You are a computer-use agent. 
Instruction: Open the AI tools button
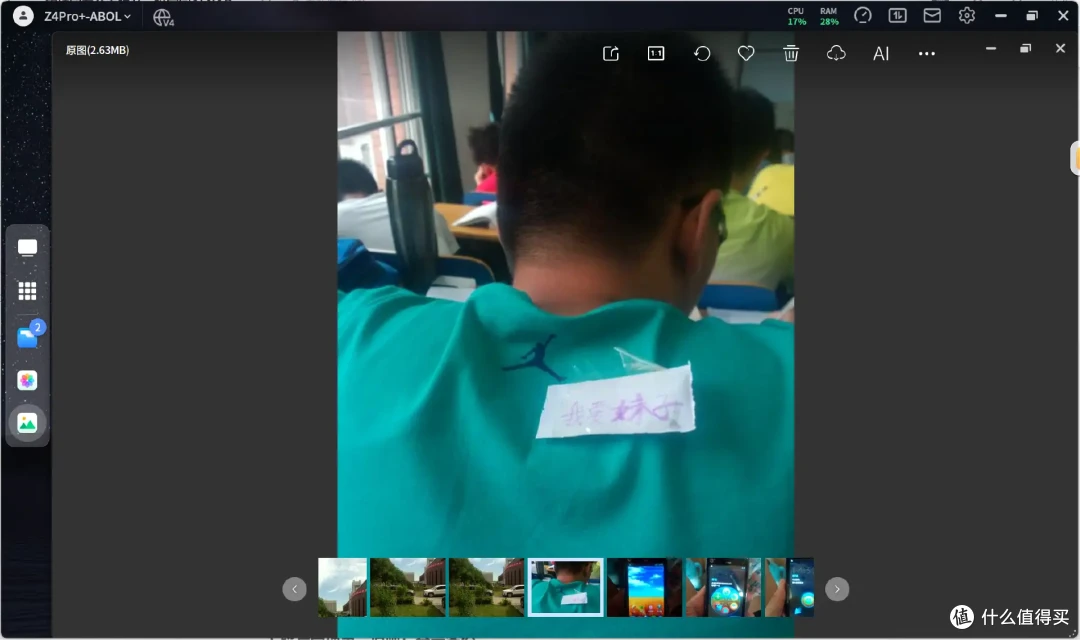point(881,54)
